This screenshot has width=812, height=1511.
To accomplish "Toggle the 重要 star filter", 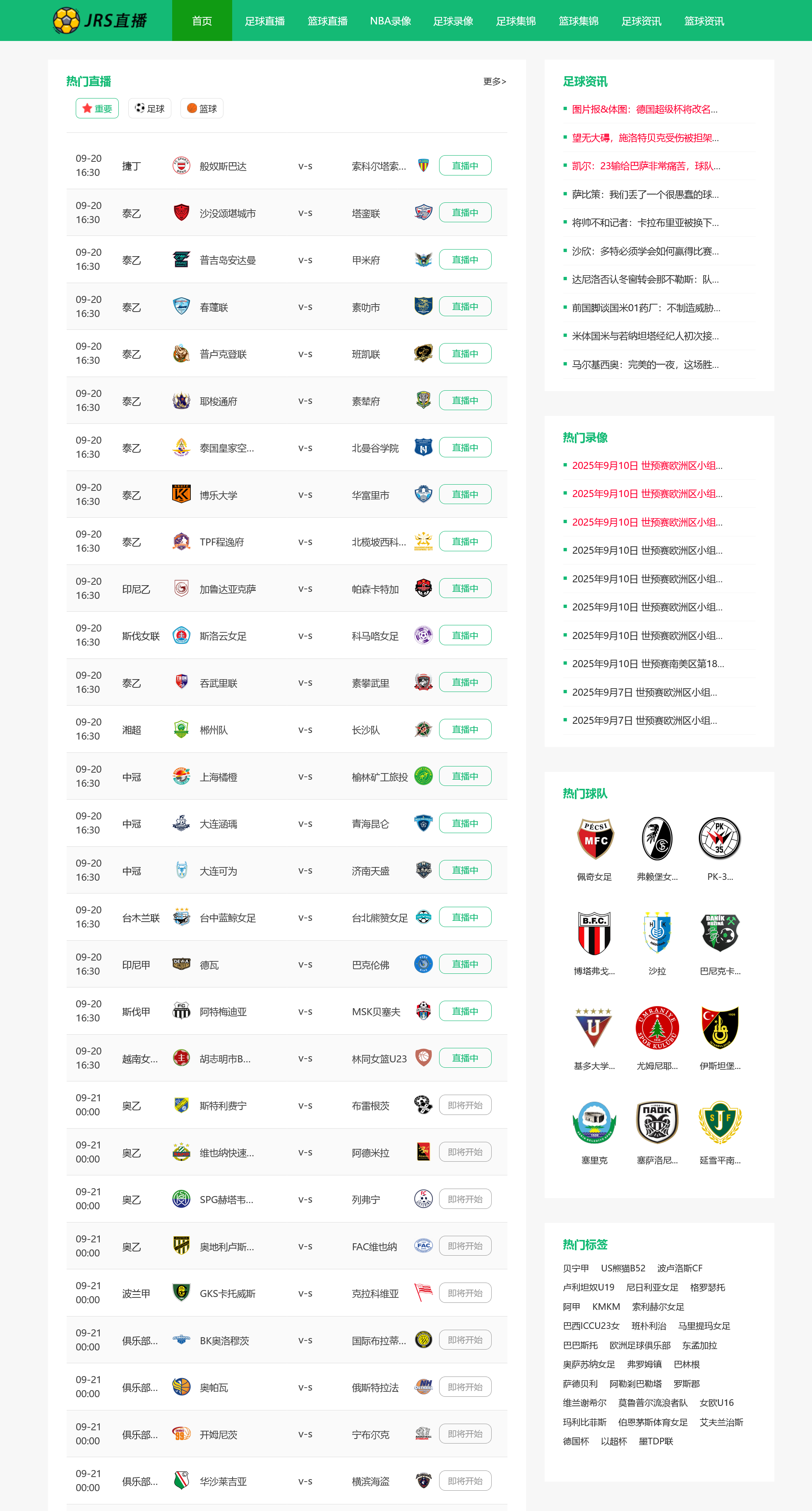I will (x=97, y=108).
